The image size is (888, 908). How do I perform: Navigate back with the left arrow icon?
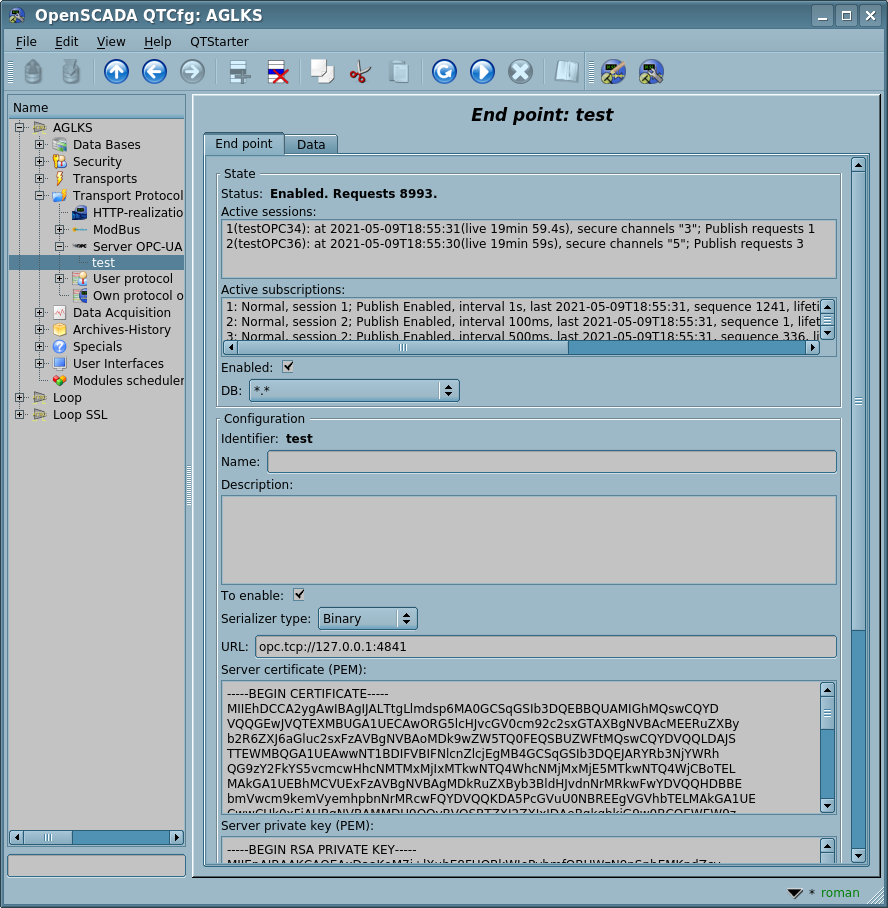[155, 72]
